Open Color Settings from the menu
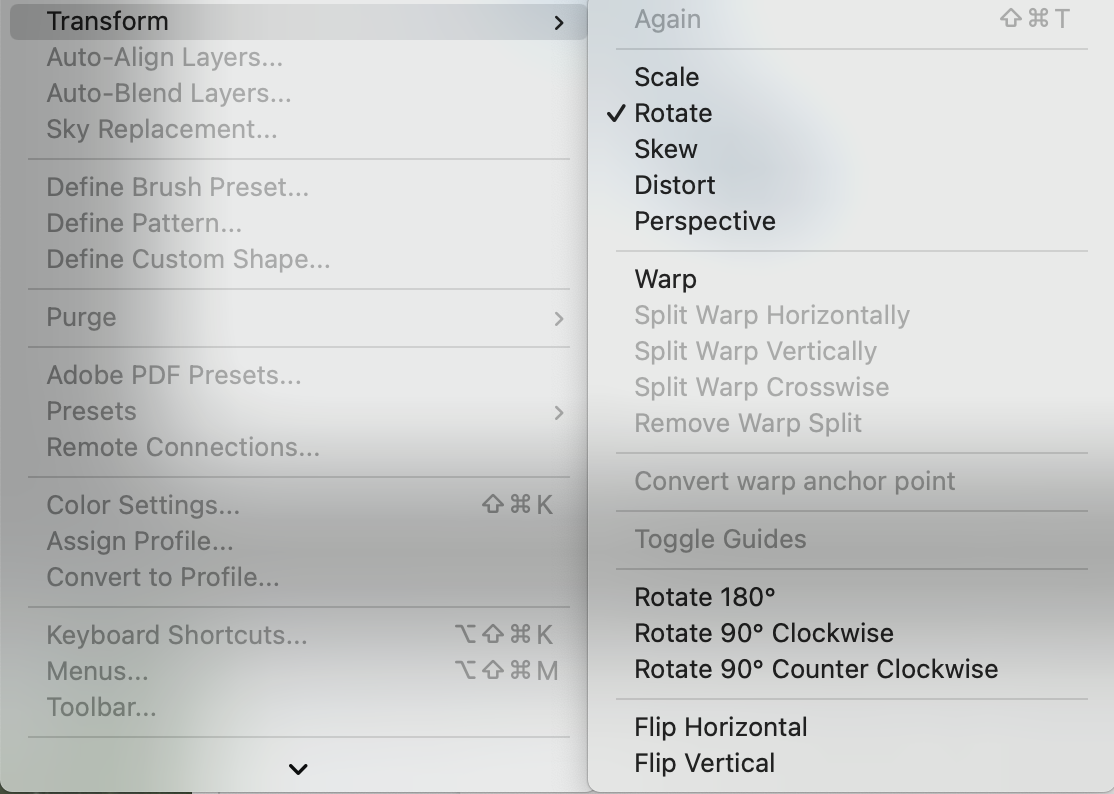 click(143, 505)
